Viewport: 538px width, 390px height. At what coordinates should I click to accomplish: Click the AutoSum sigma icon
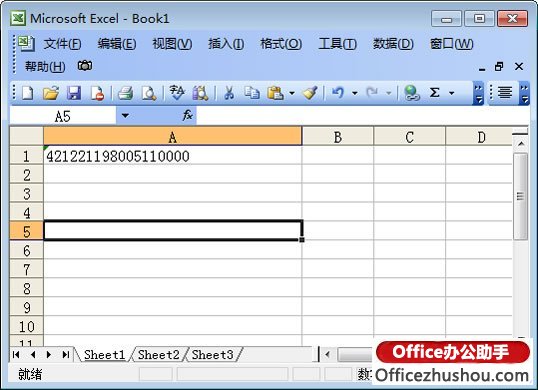pos(434,93)
